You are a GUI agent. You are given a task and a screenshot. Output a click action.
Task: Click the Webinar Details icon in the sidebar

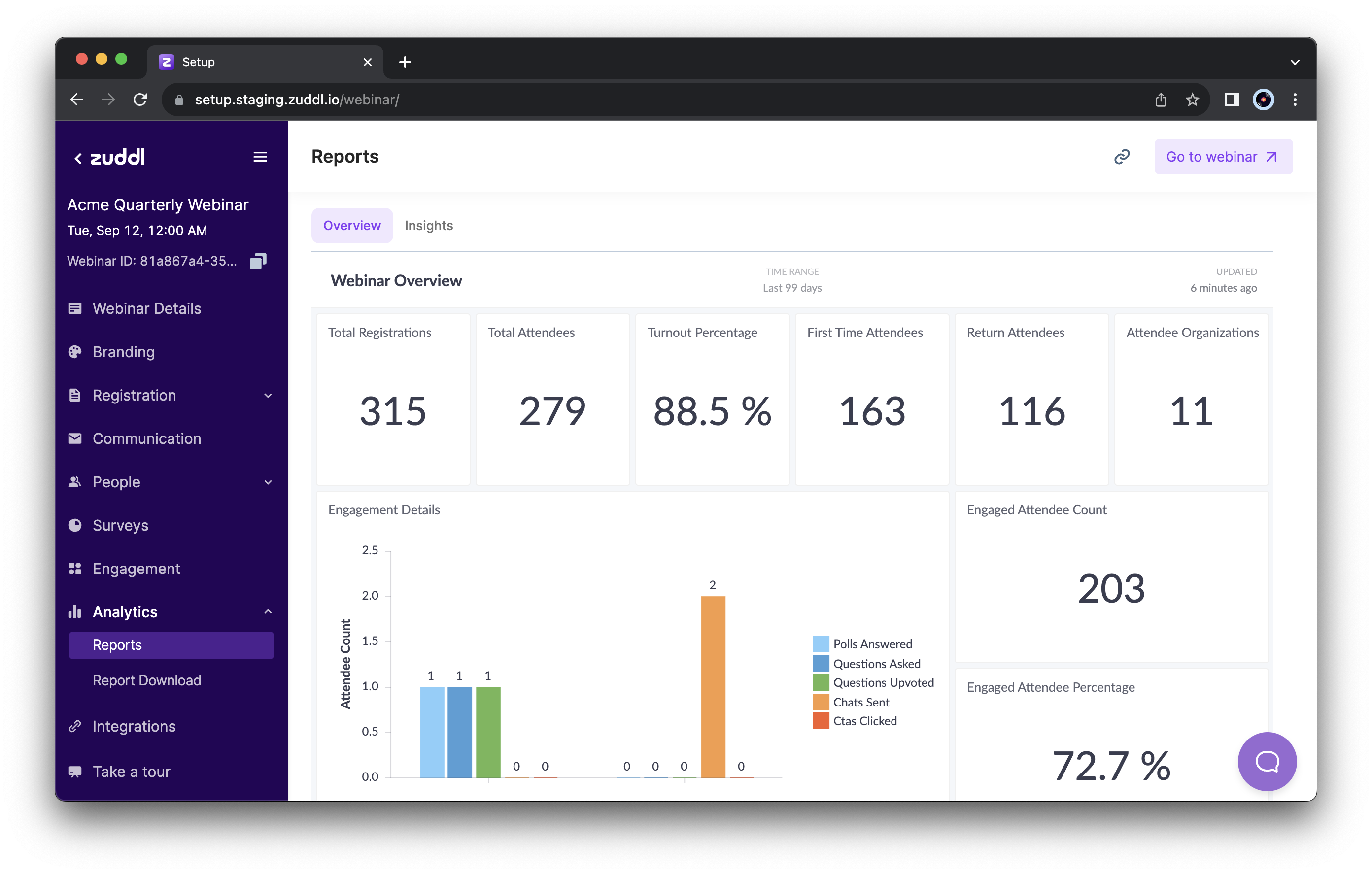coord(76,308)
